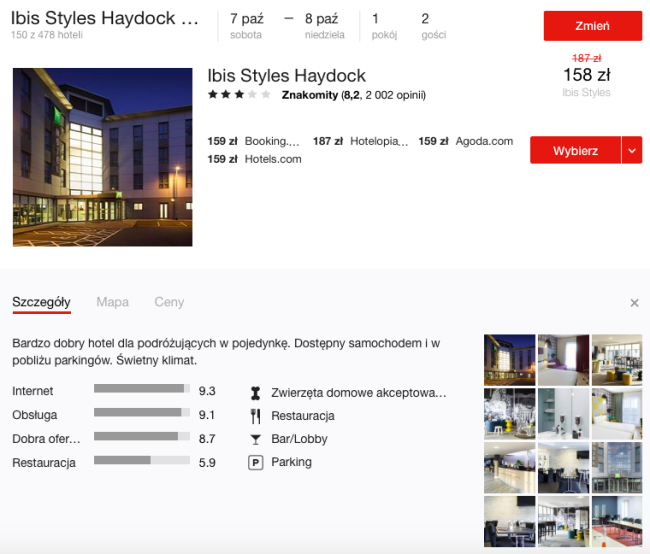Click the 158 zł best price

[x=587, y=75]
